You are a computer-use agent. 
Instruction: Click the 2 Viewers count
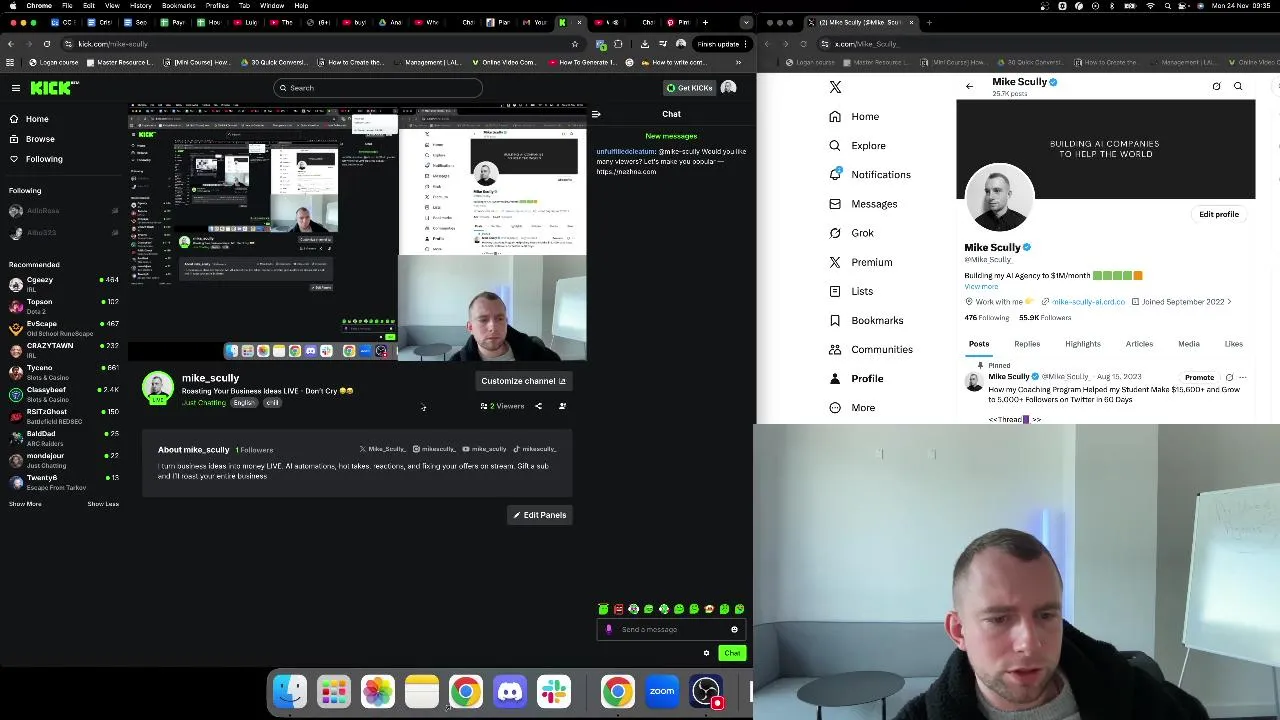[502, 406]
